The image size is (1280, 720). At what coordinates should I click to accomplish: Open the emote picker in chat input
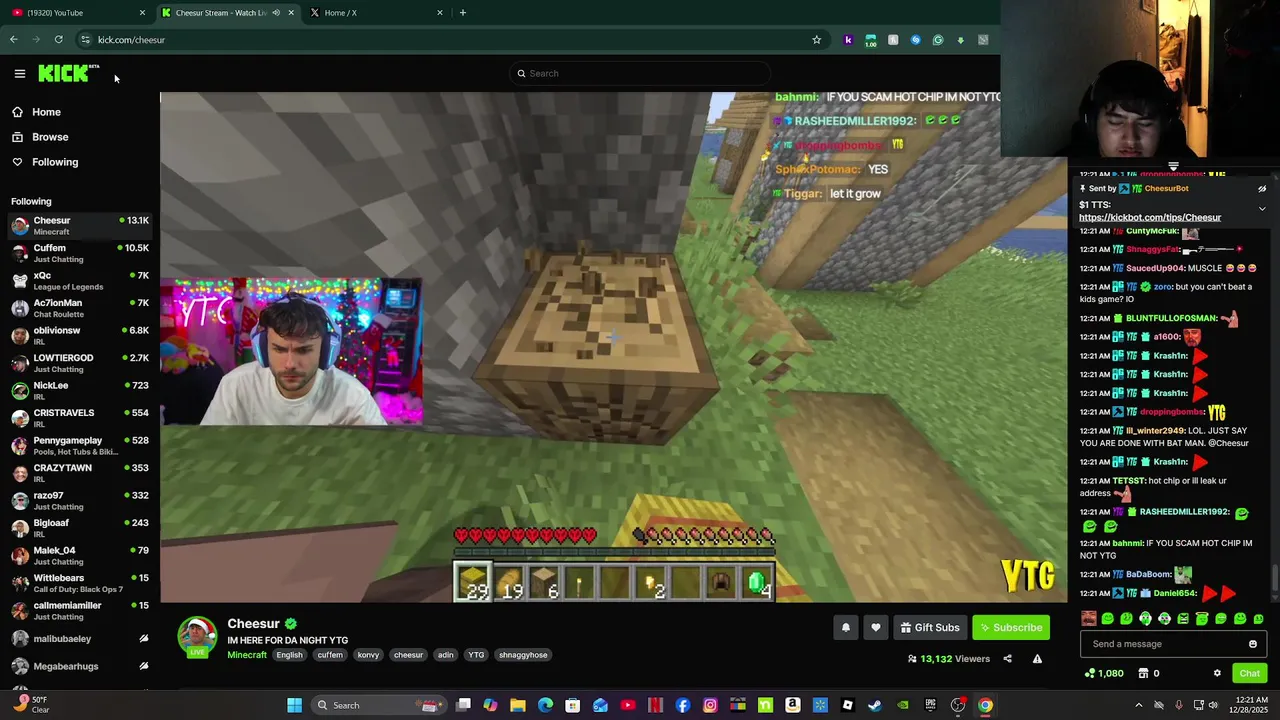click(1253, 644)
